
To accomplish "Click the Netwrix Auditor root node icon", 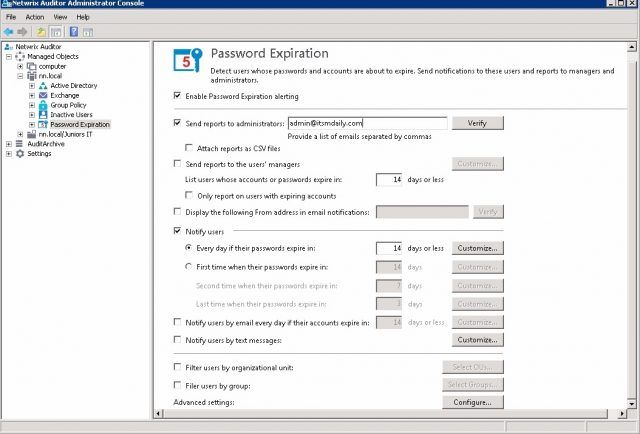I will [9, 47].
